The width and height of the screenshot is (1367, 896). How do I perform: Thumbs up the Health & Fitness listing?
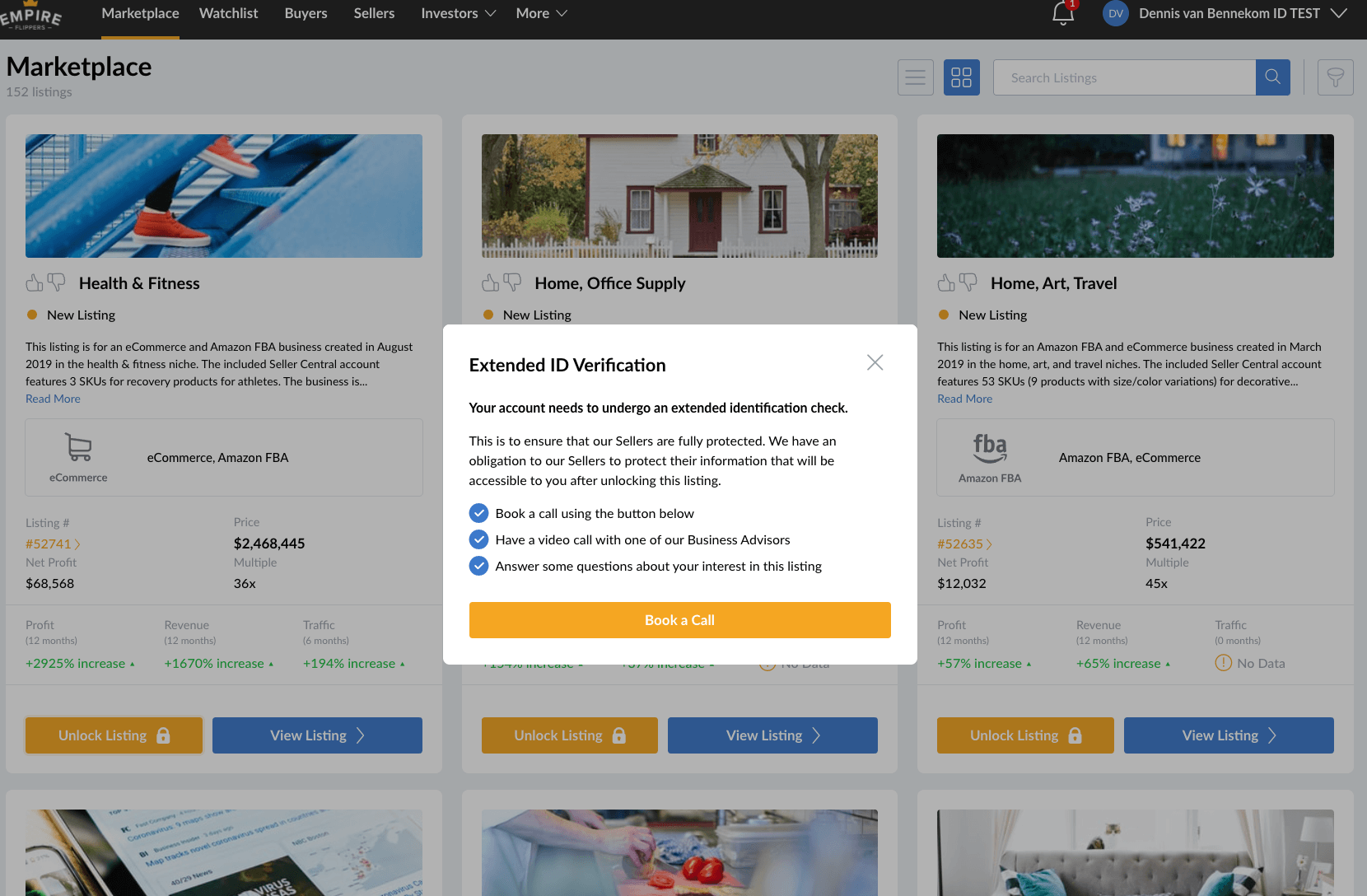pyautogui.click(x=35, y=283)
